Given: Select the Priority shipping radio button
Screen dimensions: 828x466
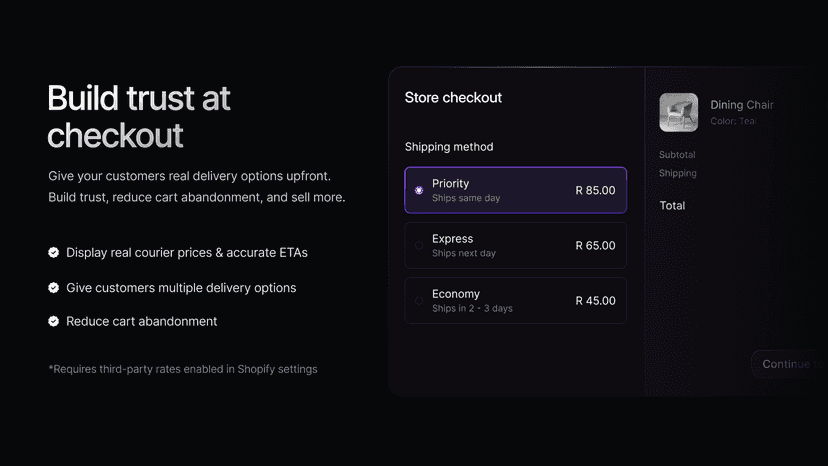Looking at the screenshot, I should point(419,190).
